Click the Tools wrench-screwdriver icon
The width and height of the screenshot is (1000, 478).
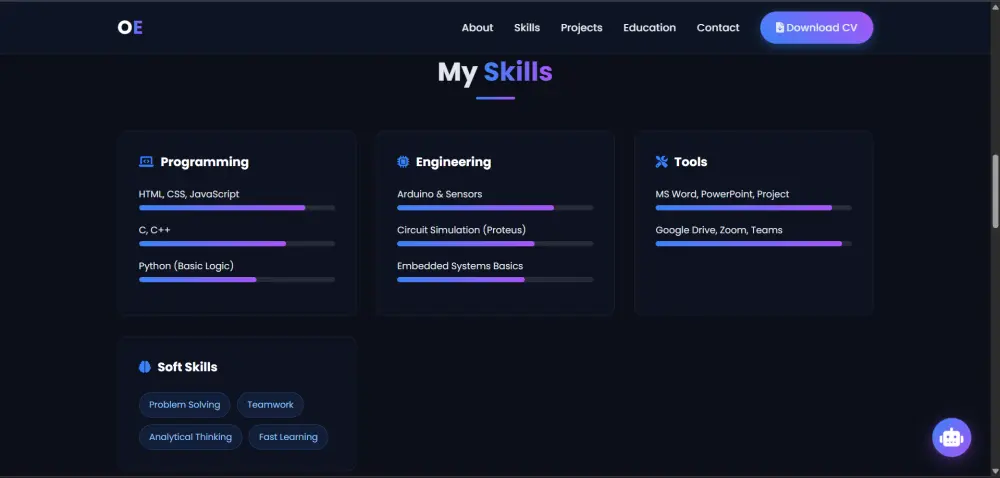(x=661, y=162)
